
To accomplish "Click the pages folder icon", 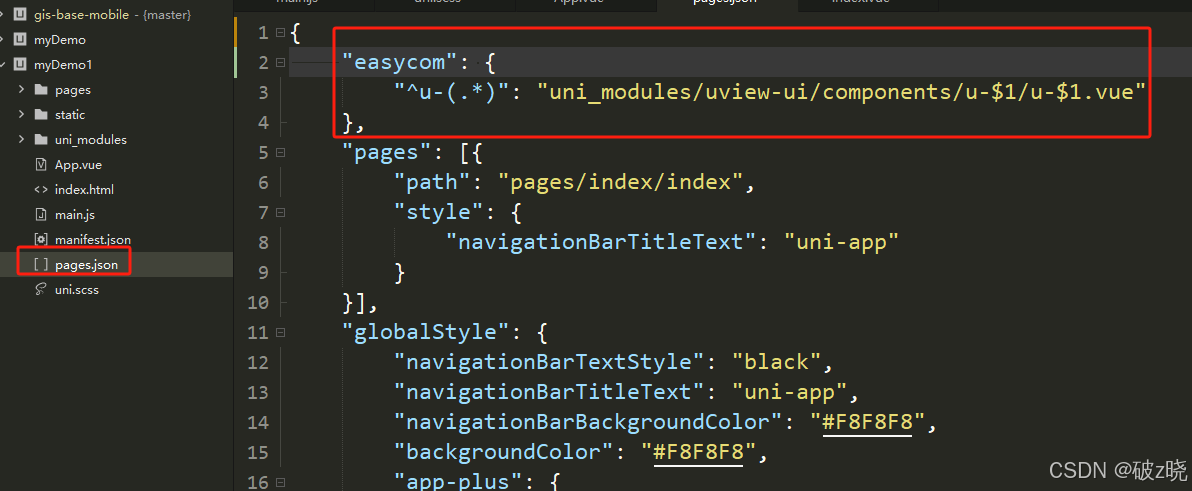I will (x=41, y=90).
